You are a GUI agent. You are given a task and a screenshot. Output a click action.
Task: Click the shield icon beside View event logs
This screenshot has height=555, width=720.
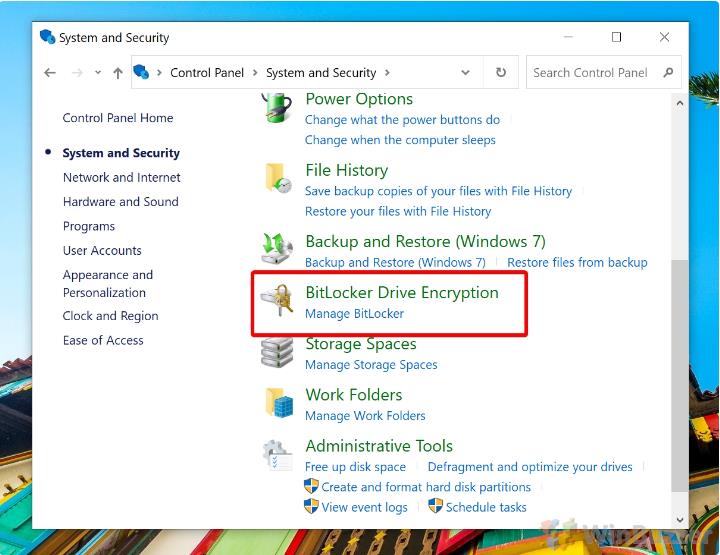311,506
